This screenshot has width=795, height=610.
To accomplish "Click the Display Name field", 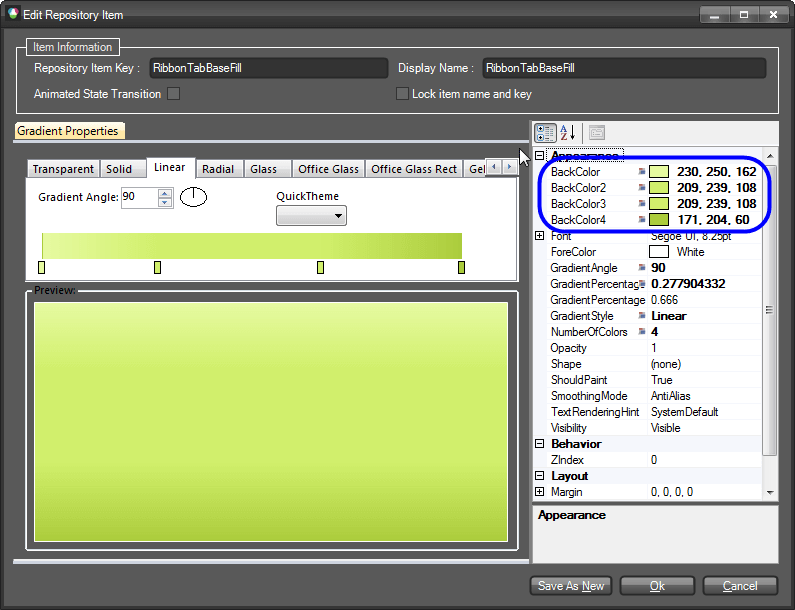I will pos(624,68).
